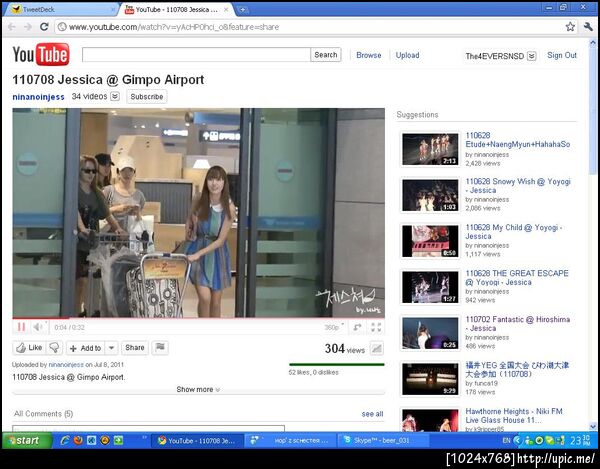Reload the page
The height and width of the screenshot is (469, 600).
point(44,26)
